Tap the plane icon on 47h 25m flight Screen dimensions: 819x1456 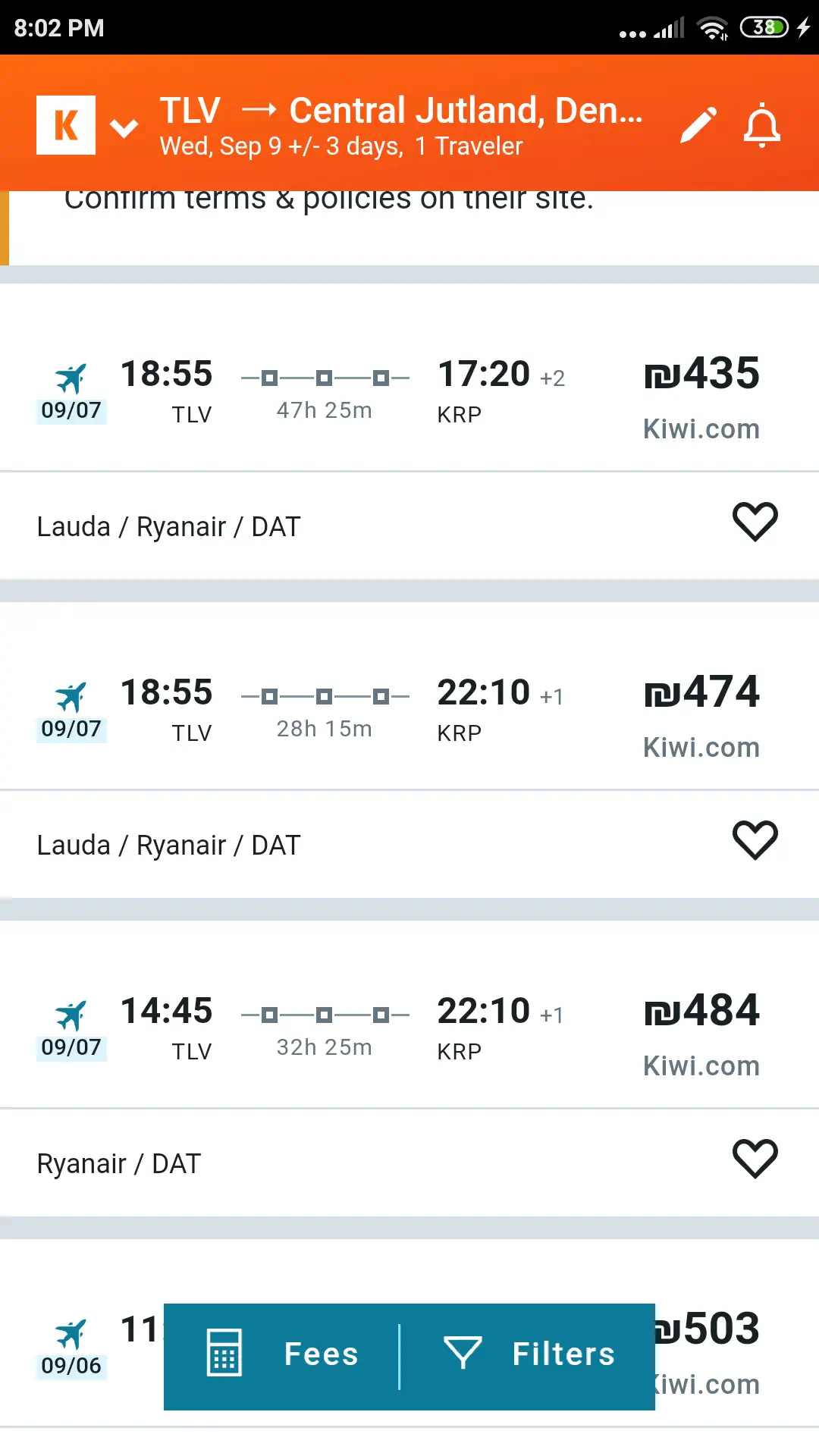click(71, 378)
